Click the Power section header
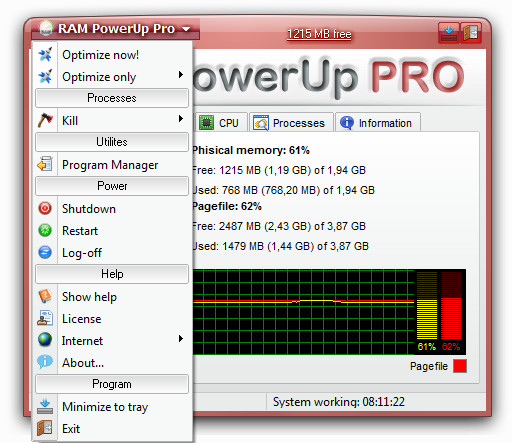 click(x=112, y=186)
